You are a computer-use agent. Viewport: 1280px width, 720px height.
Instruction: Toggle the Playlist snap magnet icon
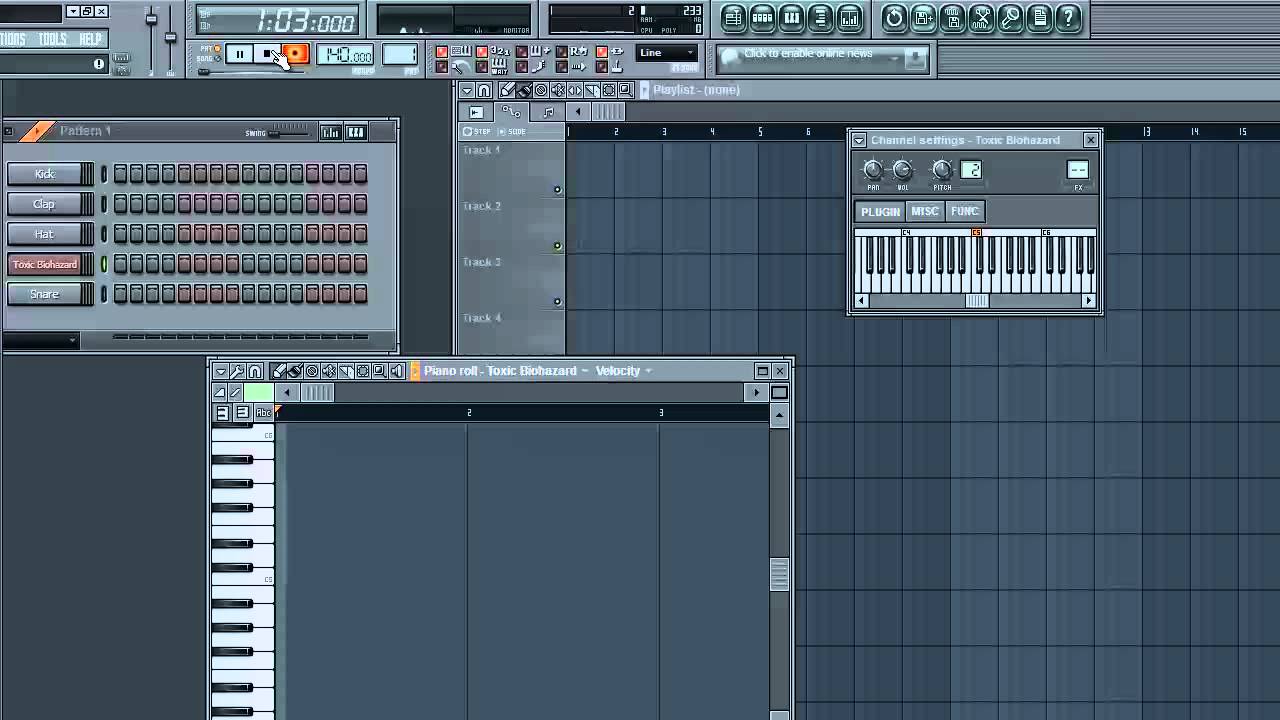484,90
